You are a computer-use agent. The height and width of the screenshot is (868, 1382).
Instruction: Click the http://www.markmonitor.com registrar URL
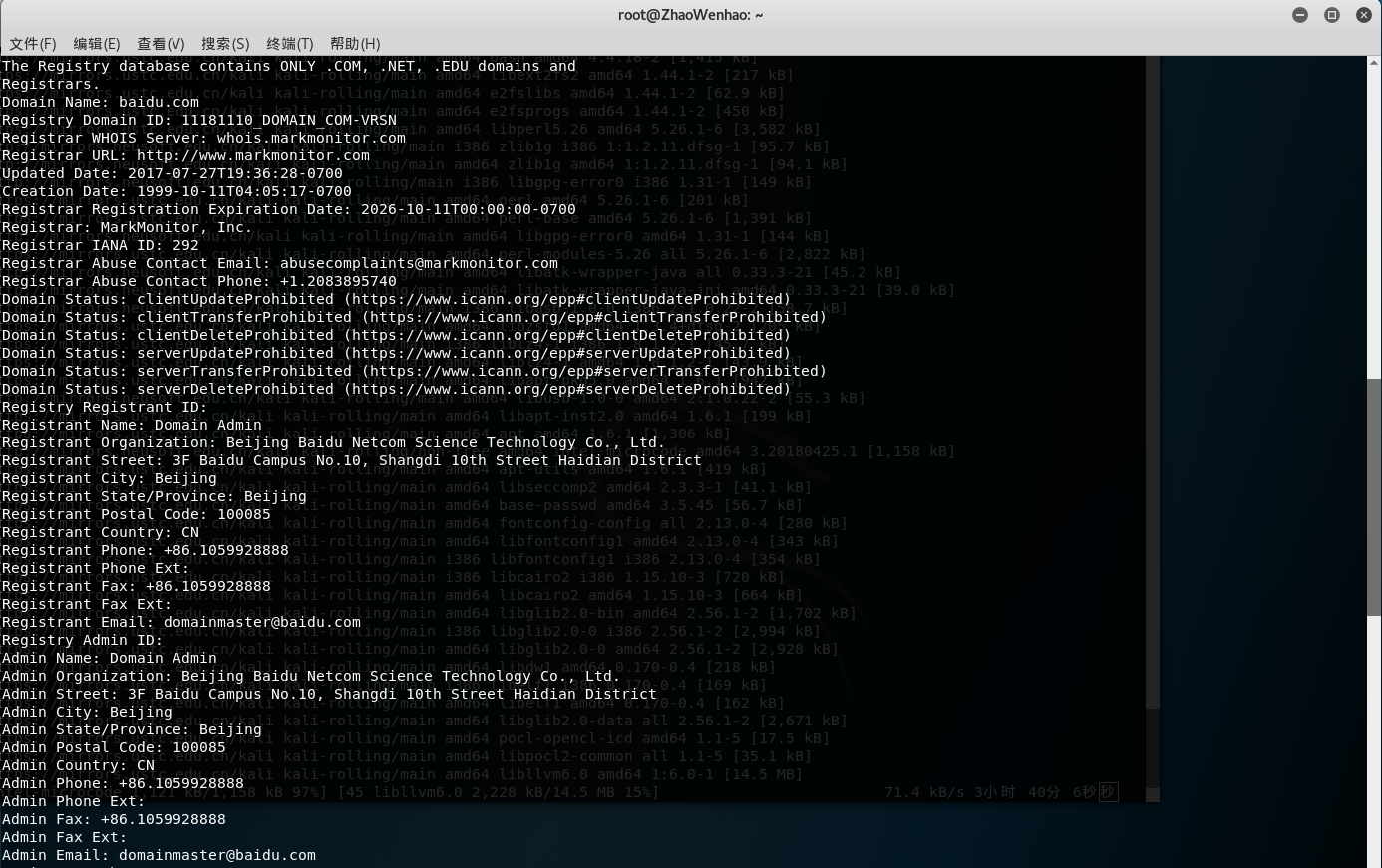253,155
